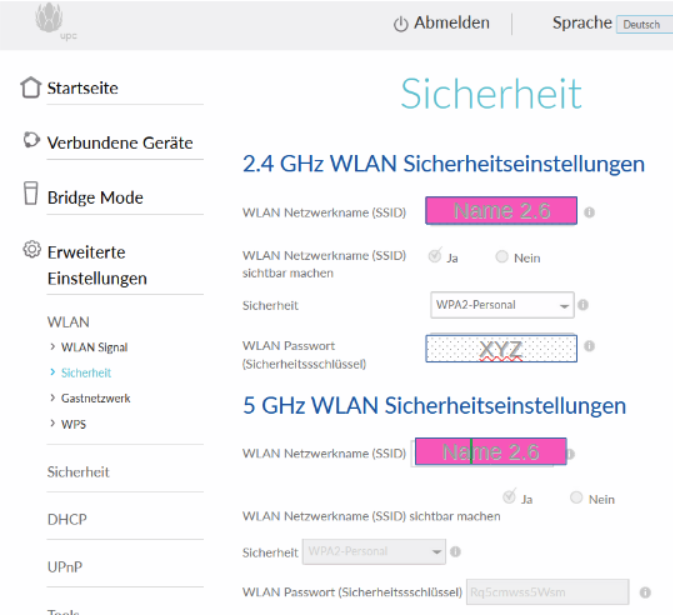The height and width of the screenshot is (615, 673).
Task: Click the Bridge Mode icon
Action: (32, 196)
